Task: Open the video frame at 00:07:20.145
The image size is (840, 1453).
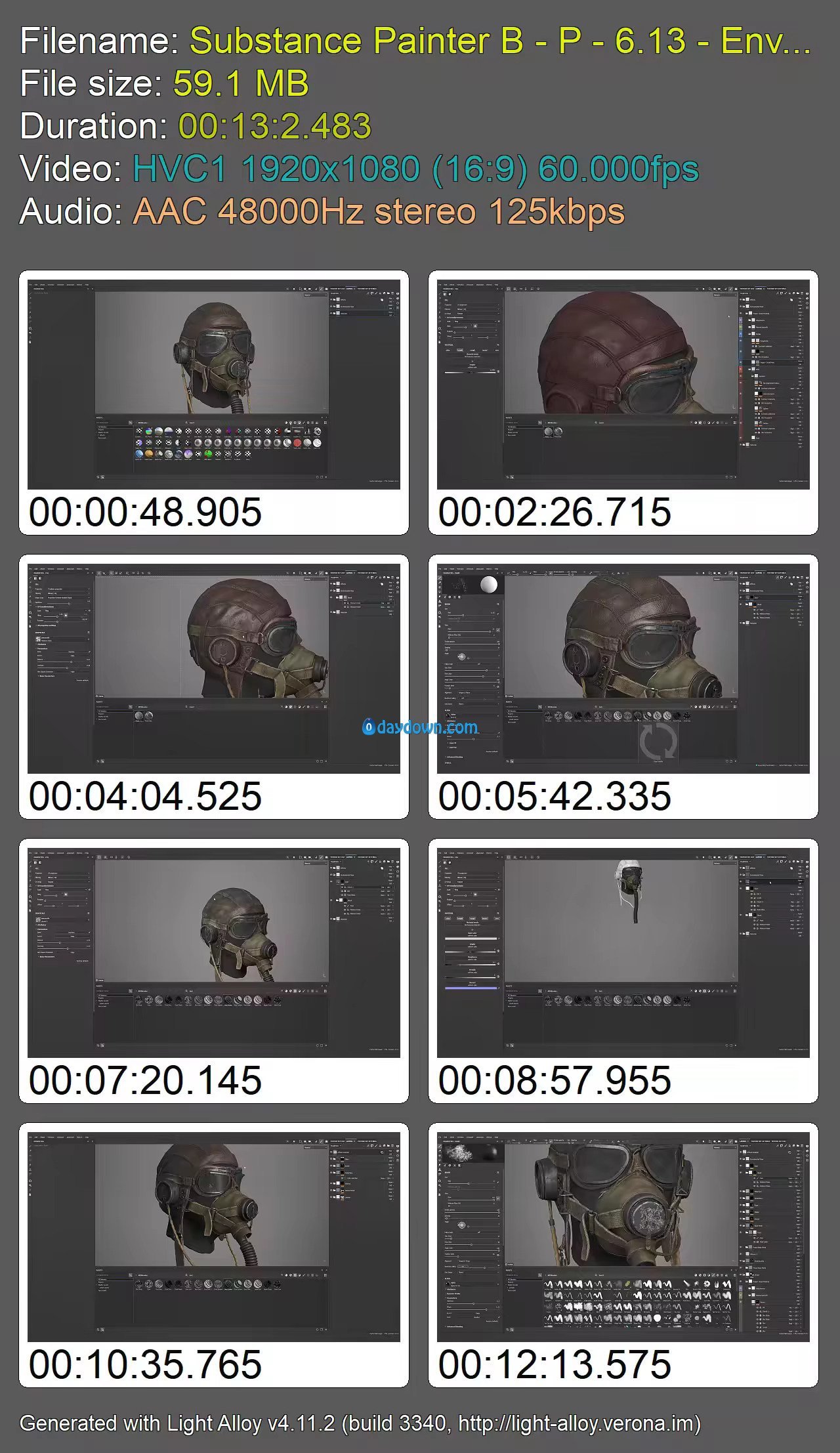Action: click(213, 952)
